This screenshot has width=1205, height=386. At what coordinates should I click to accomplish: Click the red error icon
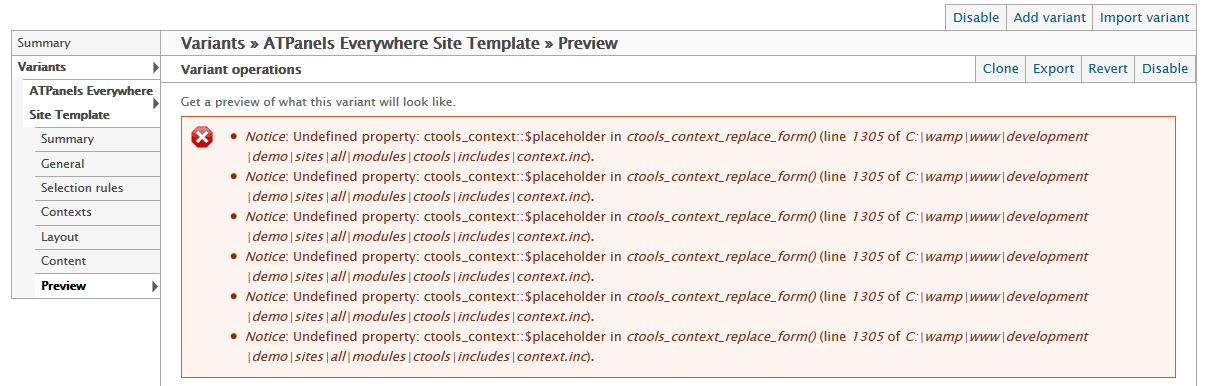click(x=202, y=138)
